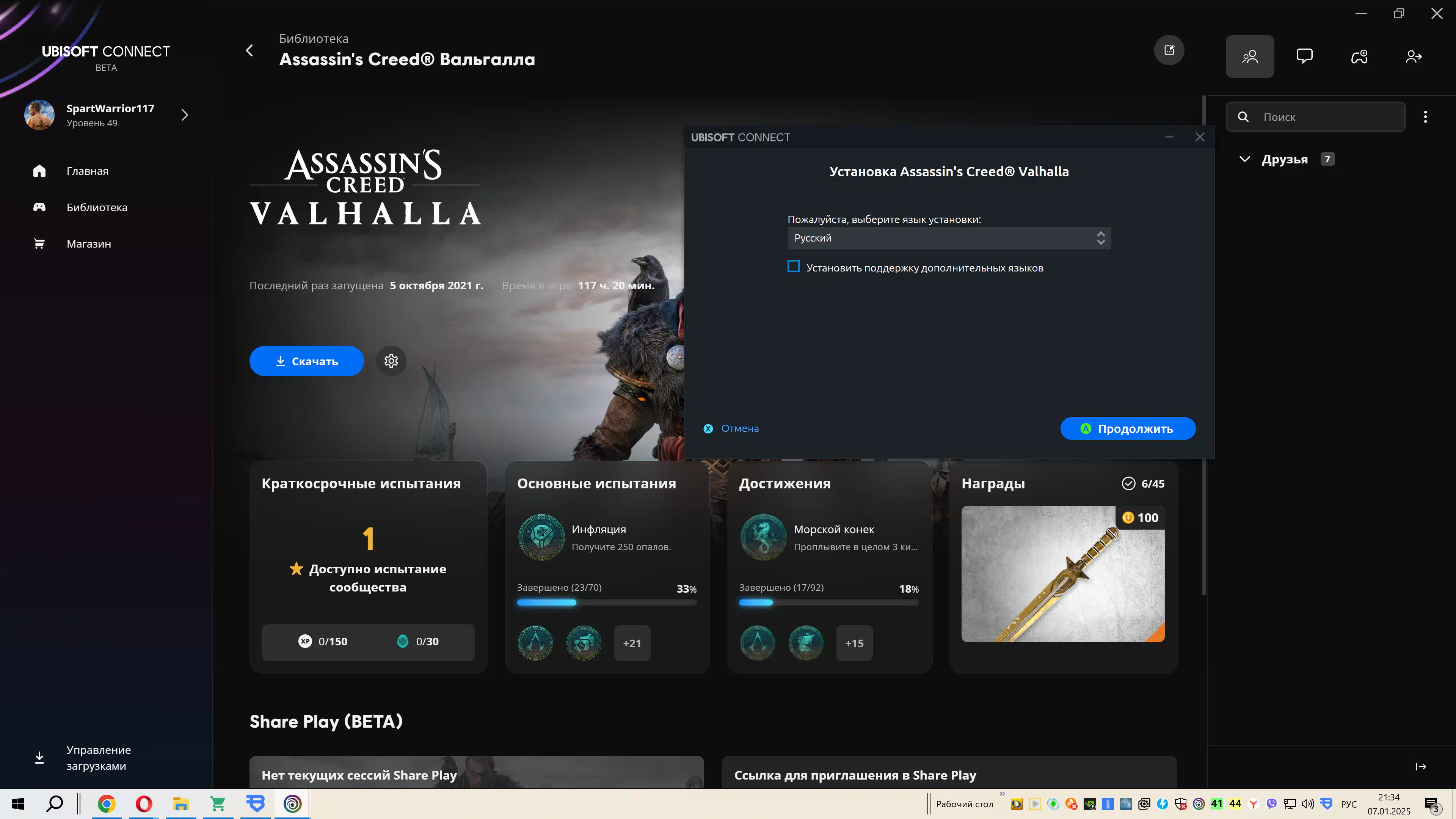The height and width of the screenshot is (819, 1456).
Task: Click the Морской конек achievement emblem
Action: 763,537
